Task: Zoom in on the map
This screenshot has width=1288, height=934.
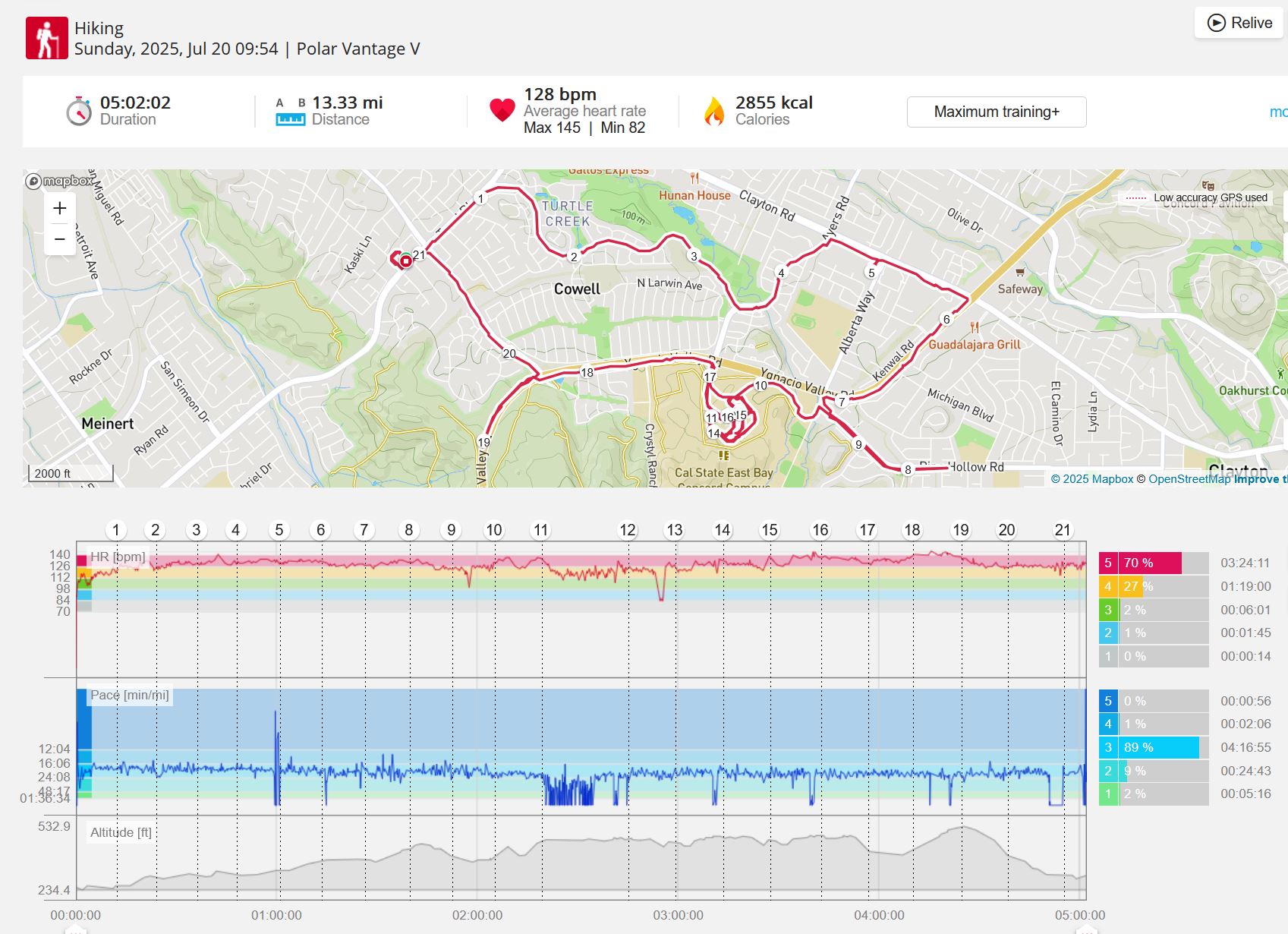Action: 60,208
